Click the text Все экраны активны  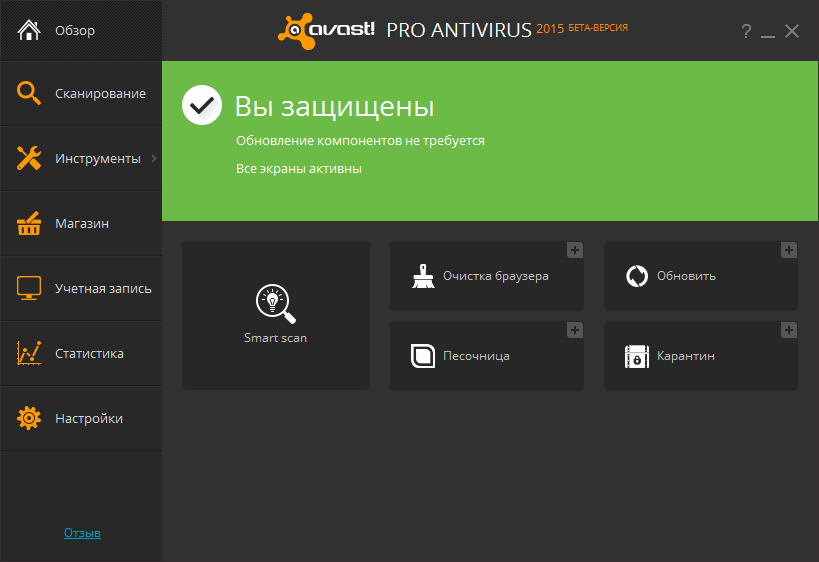pyautogui.click(x=299, y=169)
